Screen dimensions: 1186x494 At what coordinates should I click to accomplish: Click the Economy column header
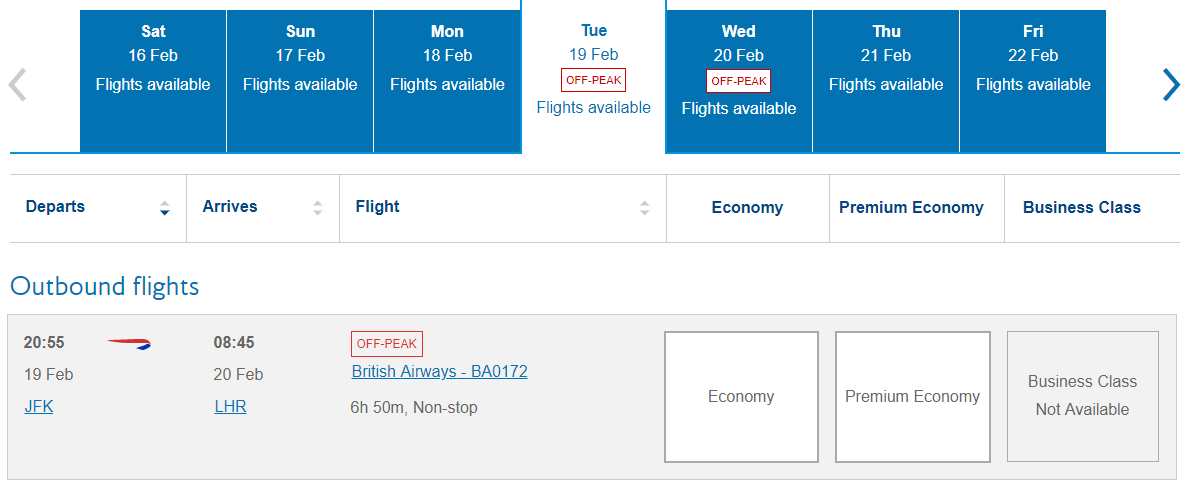tap(747, 208)
